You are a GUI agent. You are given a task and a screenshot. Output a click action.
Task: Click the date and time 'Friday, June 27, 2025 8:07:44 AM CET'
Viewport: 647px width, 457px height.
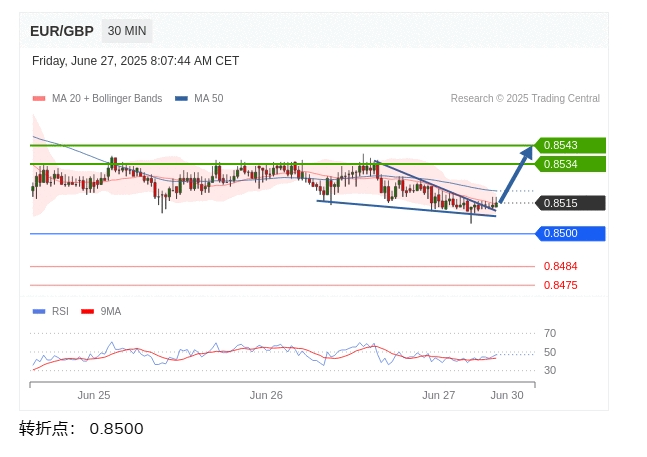[135, 61]
